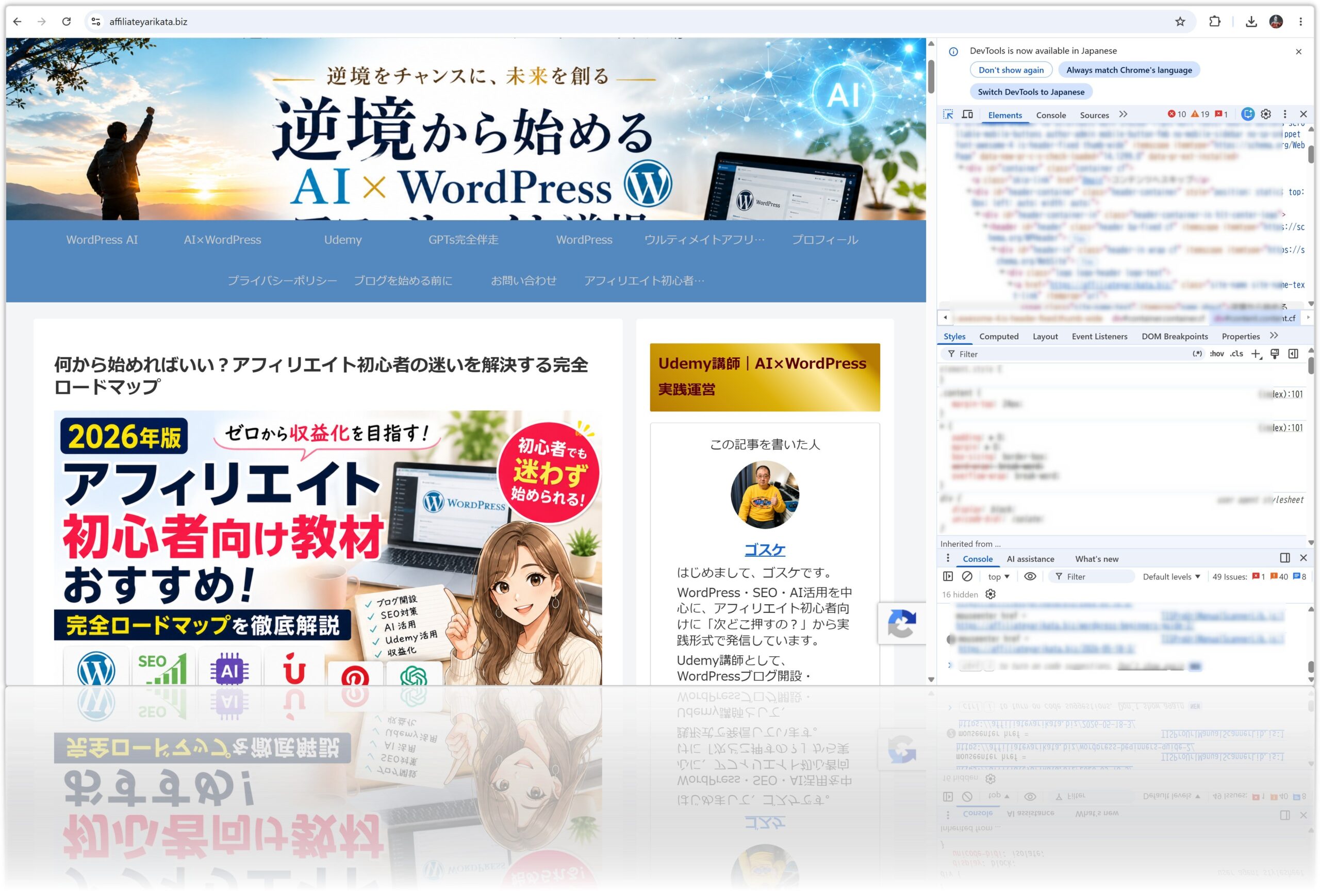1320x896 pixels.
Task: Open the Layout tab
Action: [x=1045, y=336]
